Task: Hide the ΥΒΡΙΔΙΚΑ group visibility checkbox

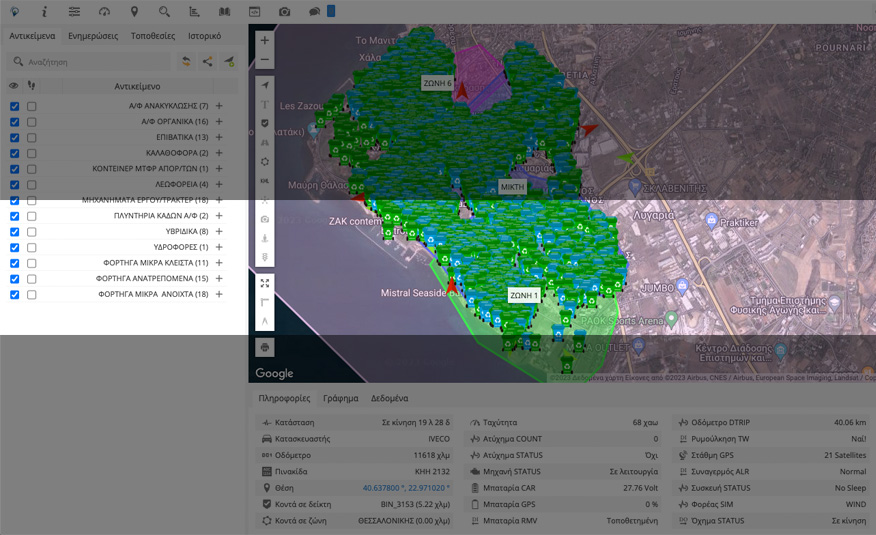Action: (14, 232)
